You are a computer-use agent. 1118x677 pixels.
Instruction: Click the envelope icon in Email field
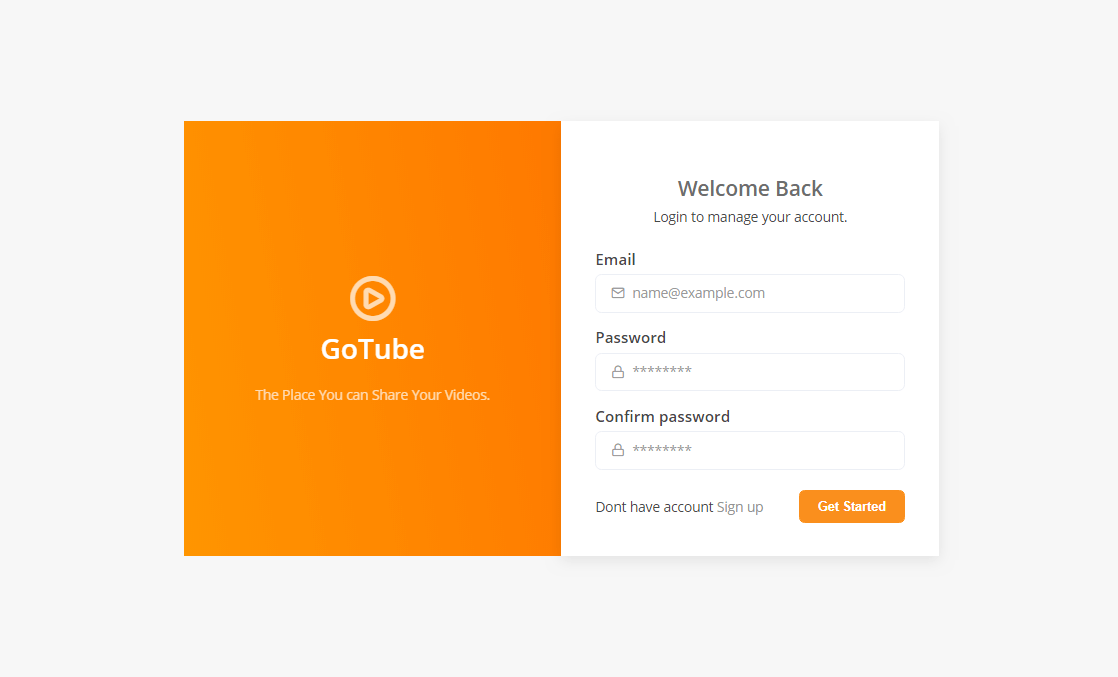(617, 293)
